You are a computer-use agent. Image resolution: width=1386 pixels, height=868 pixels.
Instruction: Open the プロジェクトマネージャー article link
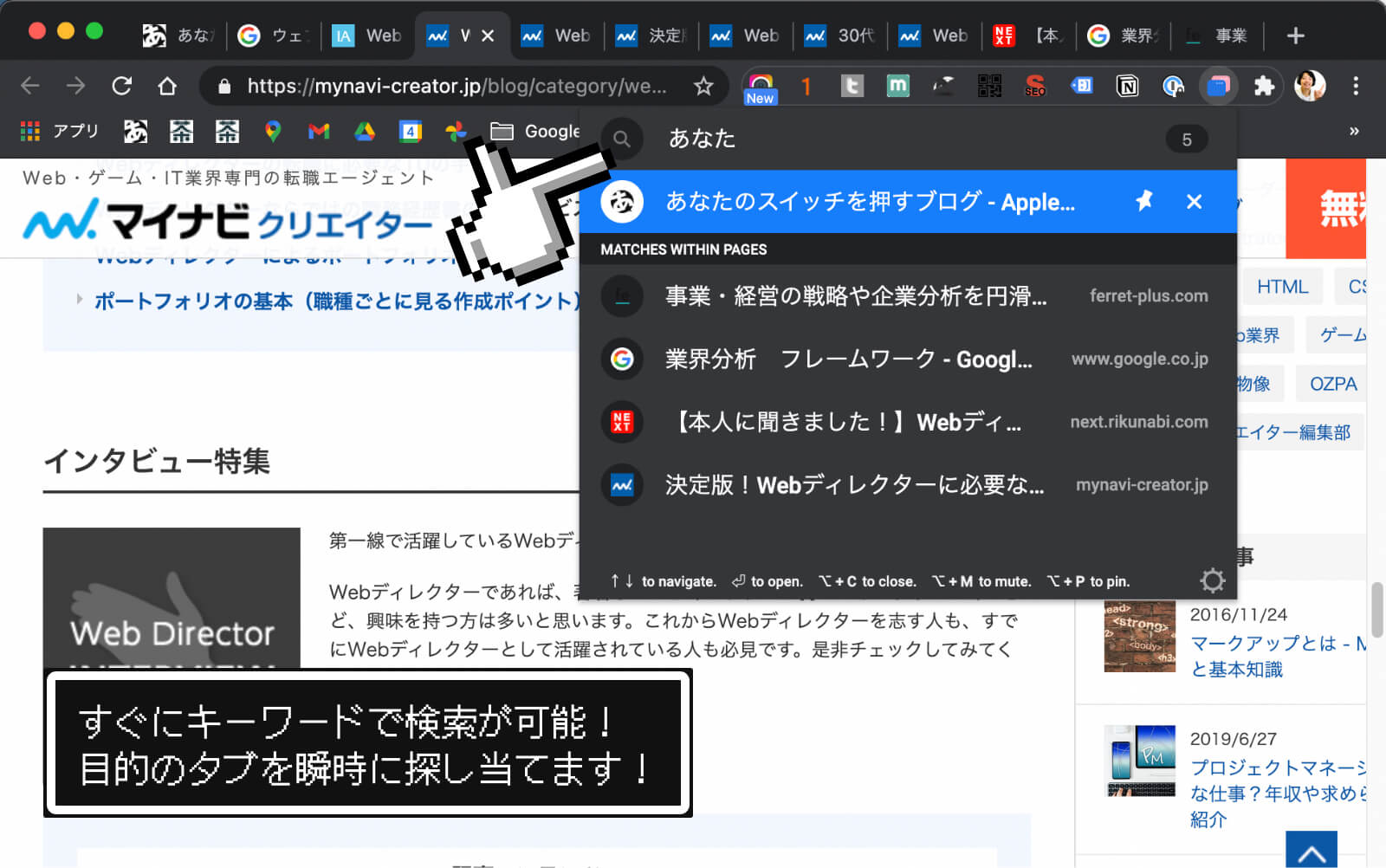(x=1279, y=793)
